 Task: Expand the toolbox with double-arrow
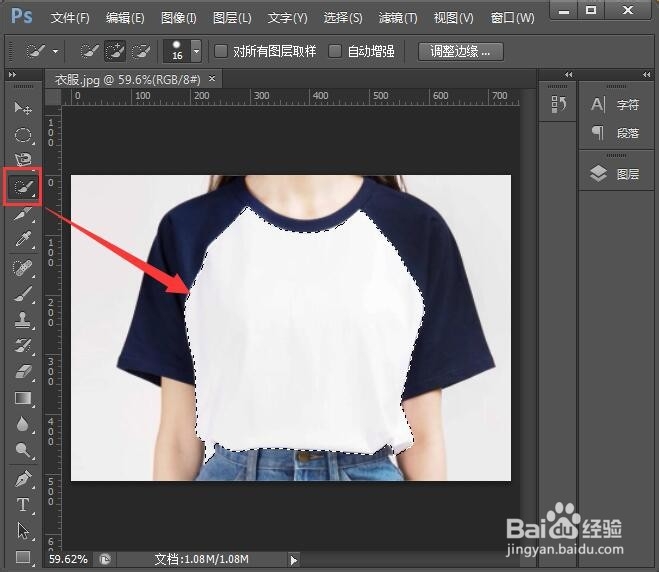(x=12, y=74)
